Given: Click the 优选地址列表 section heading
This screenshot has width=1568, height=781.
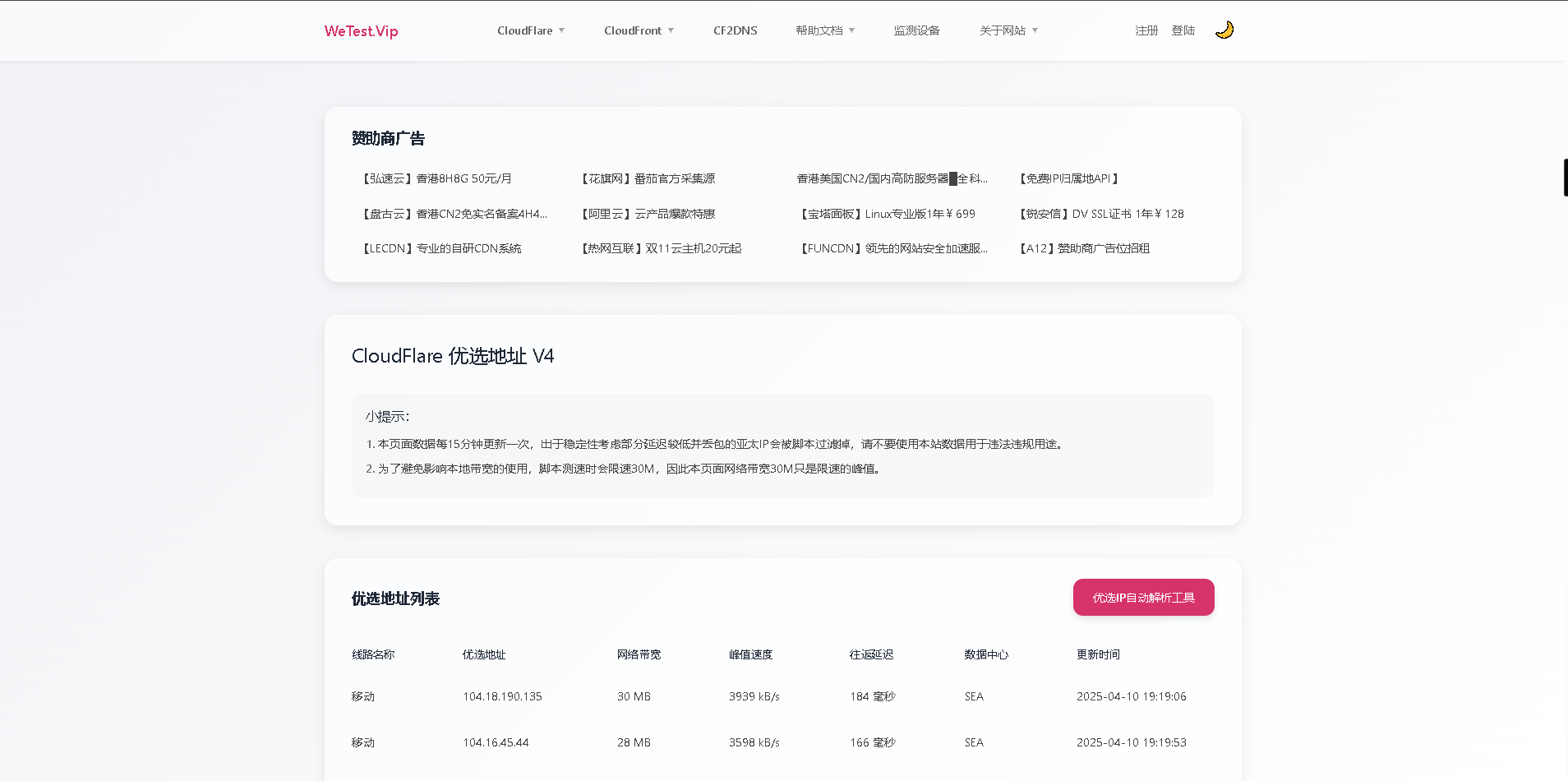Looking at the screenshot, I should pos(395,598).
